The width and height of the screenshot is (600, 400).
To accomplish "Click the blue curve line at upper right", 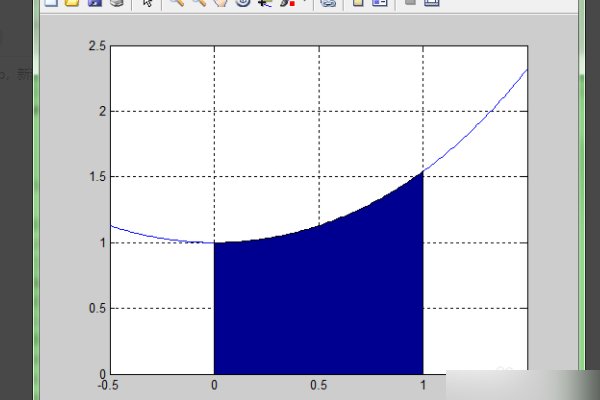I will 490,112.
